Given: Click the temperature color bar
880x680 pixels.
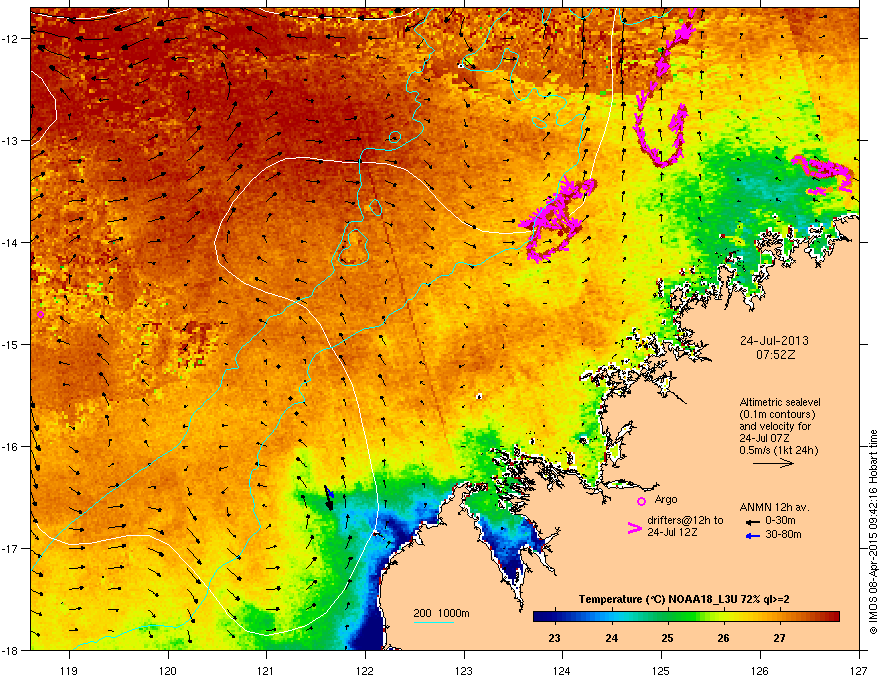Looking at the screenshot, I should pos(686,616).
